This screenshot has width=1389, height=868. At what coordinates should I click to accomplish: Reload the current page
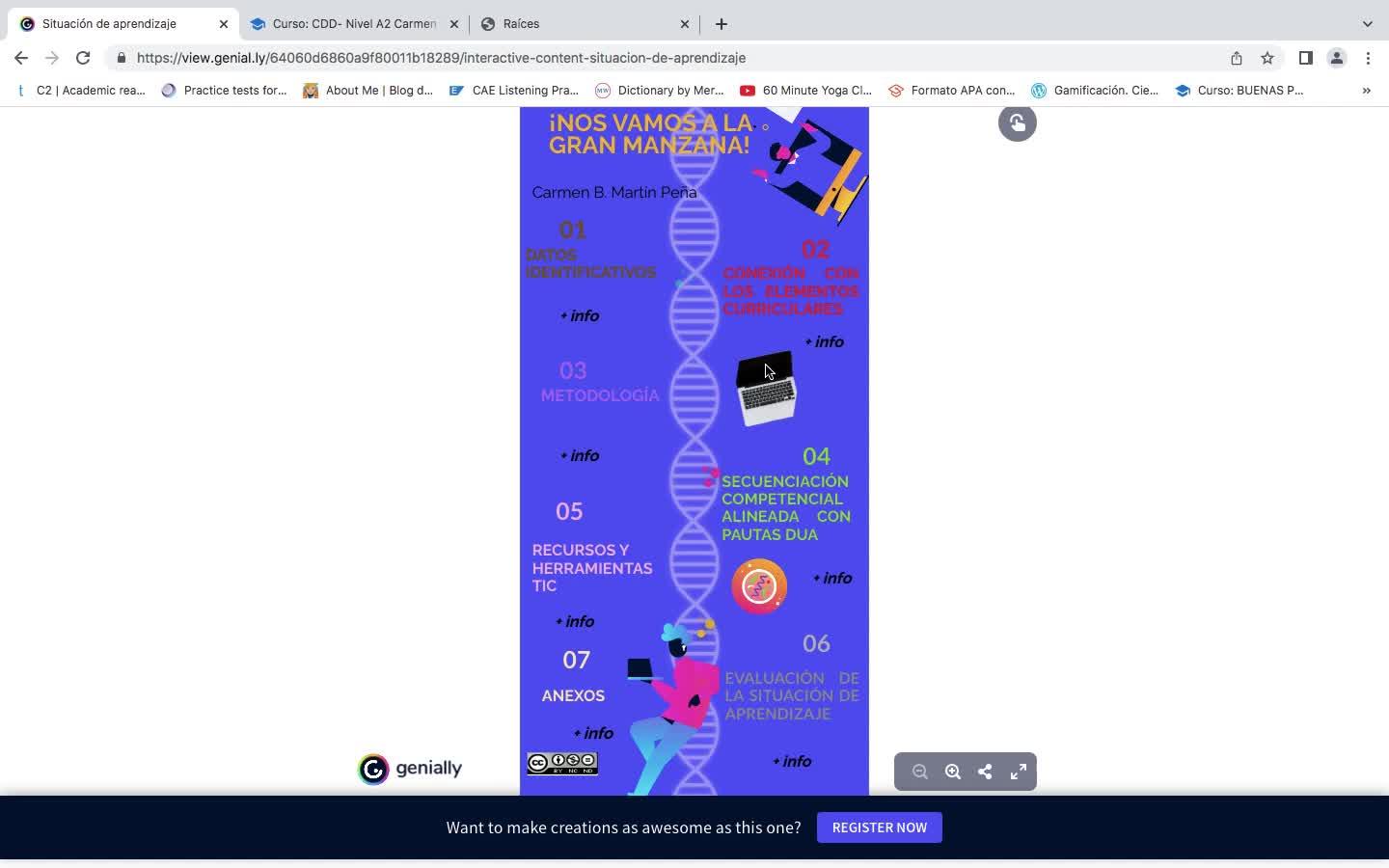click(83, 58)
